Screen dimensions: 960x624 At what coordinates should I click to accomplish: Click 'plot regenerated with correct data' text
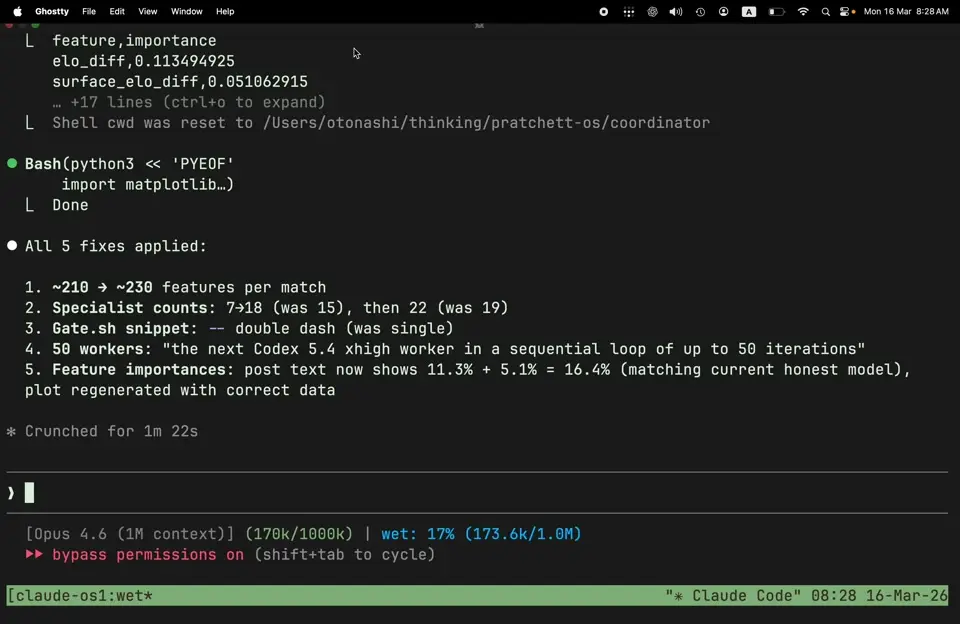pos(180,391)
